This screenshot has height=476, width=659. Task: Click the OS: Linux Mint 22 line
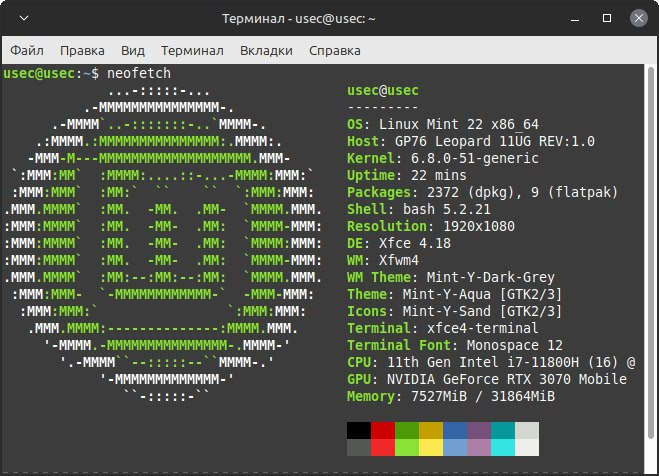[x=443, y=124]
